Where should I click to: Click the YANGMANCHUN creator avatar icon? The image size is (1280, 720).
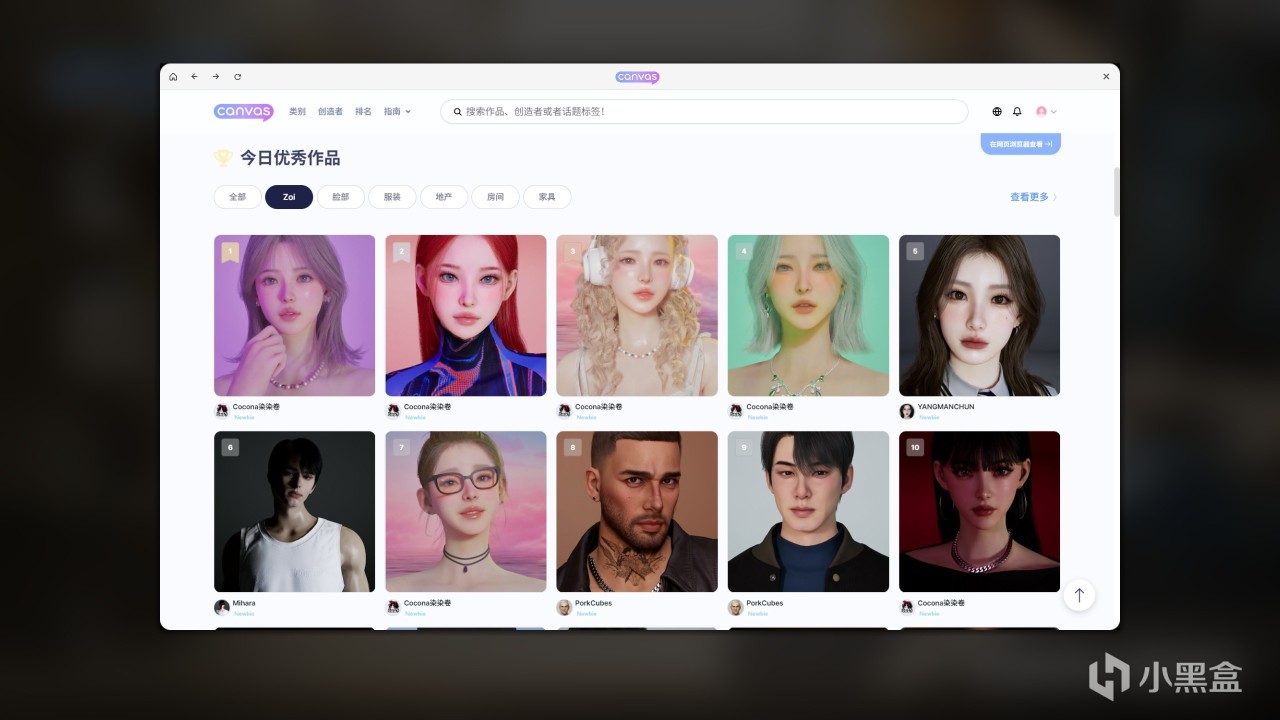pos(907,411)
